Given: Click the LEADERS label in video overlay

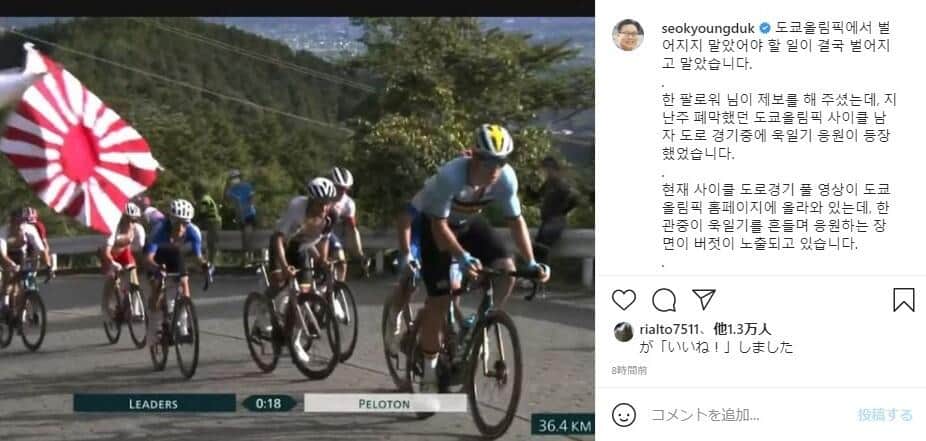Looking at the screenshot, I should click(154, 404).
